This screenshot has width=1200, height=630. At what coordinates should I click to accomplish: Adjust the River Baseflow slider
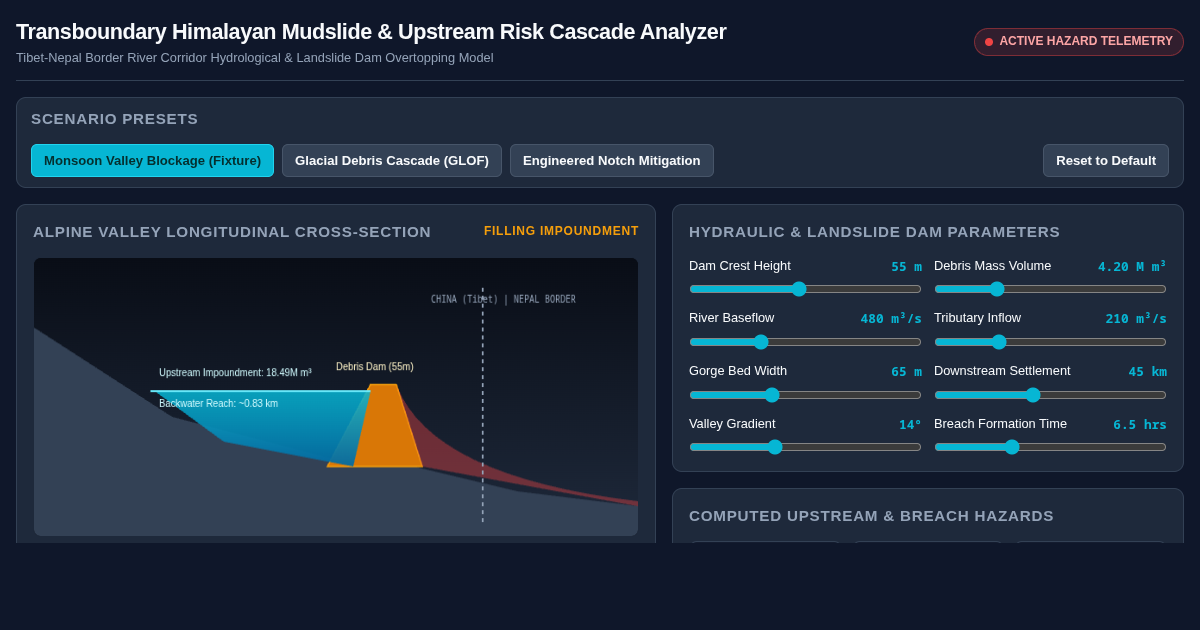pyautogui.click(x=805, y=342)
